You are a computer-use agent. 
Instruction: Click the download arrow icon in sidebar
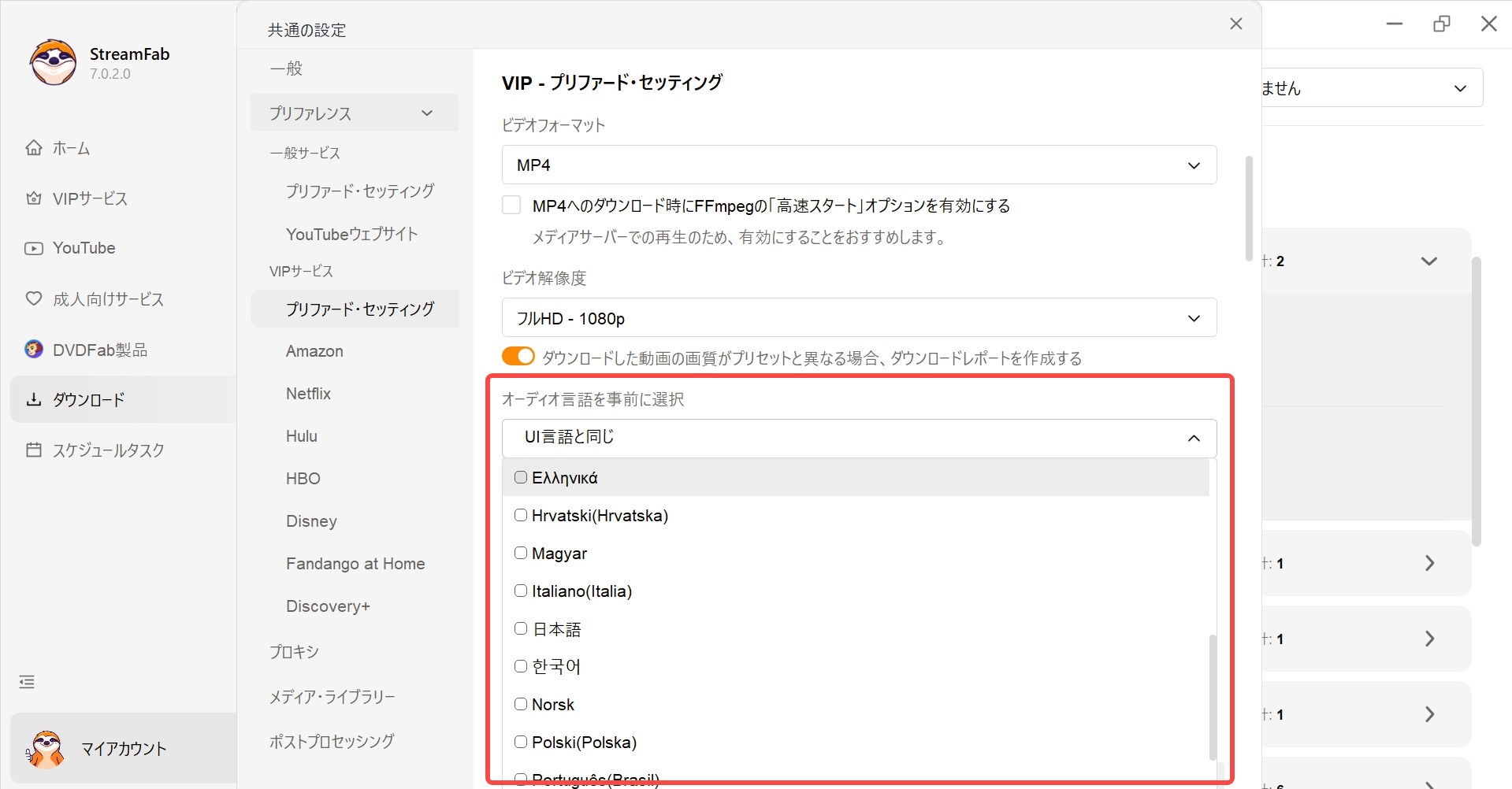point(34,399)
